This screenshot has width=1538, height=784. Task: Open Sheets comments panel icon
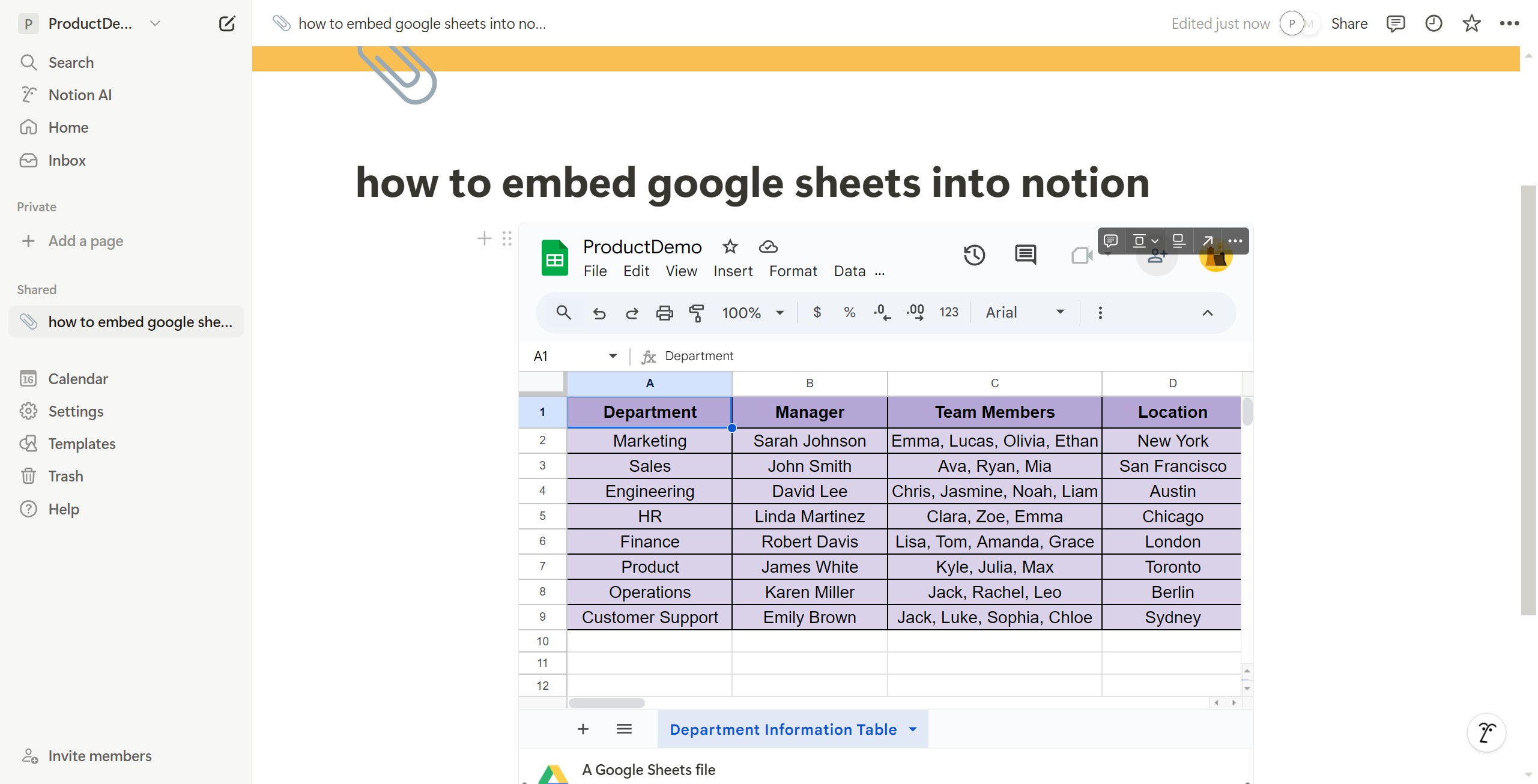[x=1025, y=255]
